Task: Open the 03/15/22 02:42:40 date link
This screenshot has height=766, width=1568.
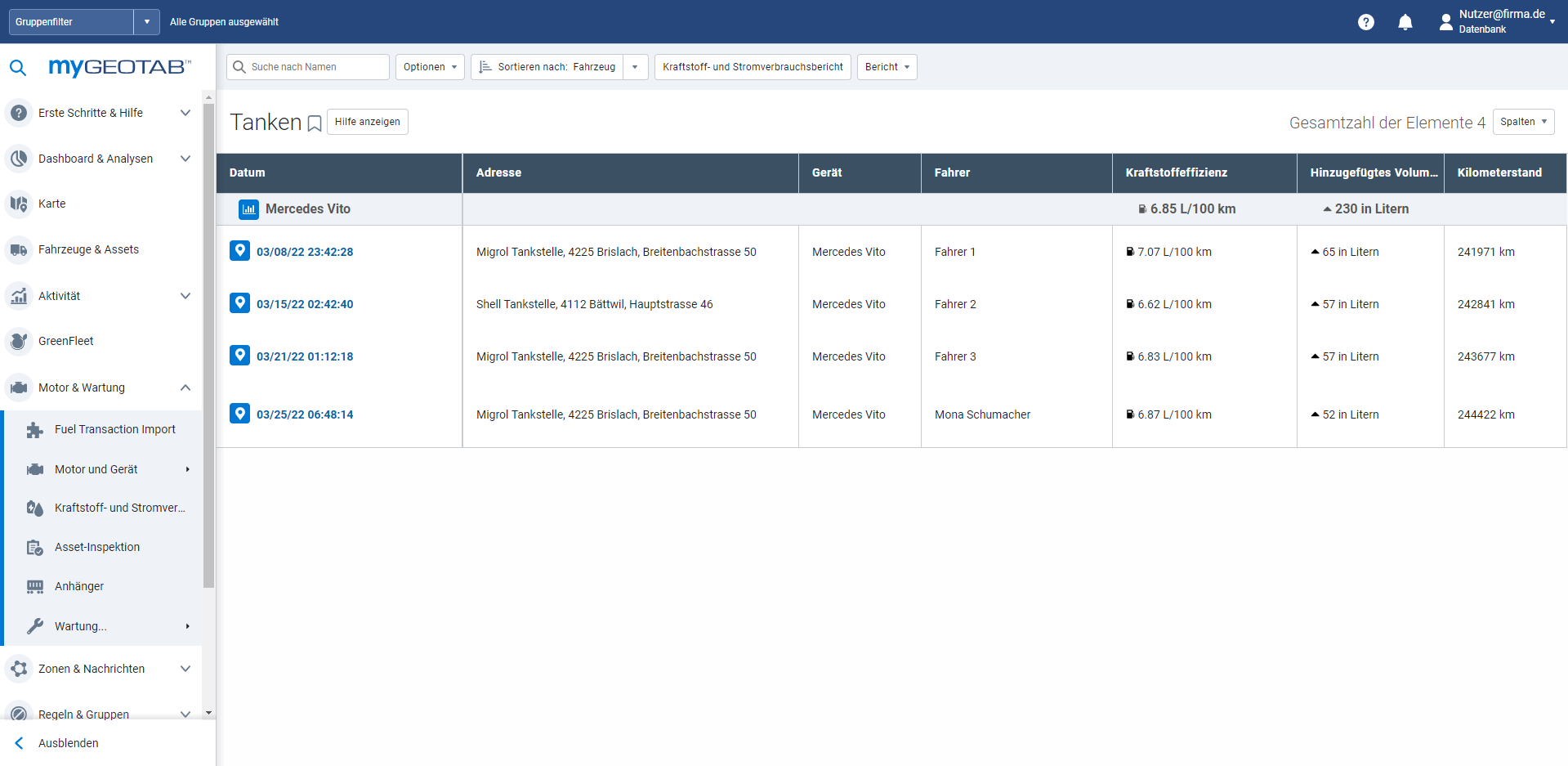Action: [305, 304]
